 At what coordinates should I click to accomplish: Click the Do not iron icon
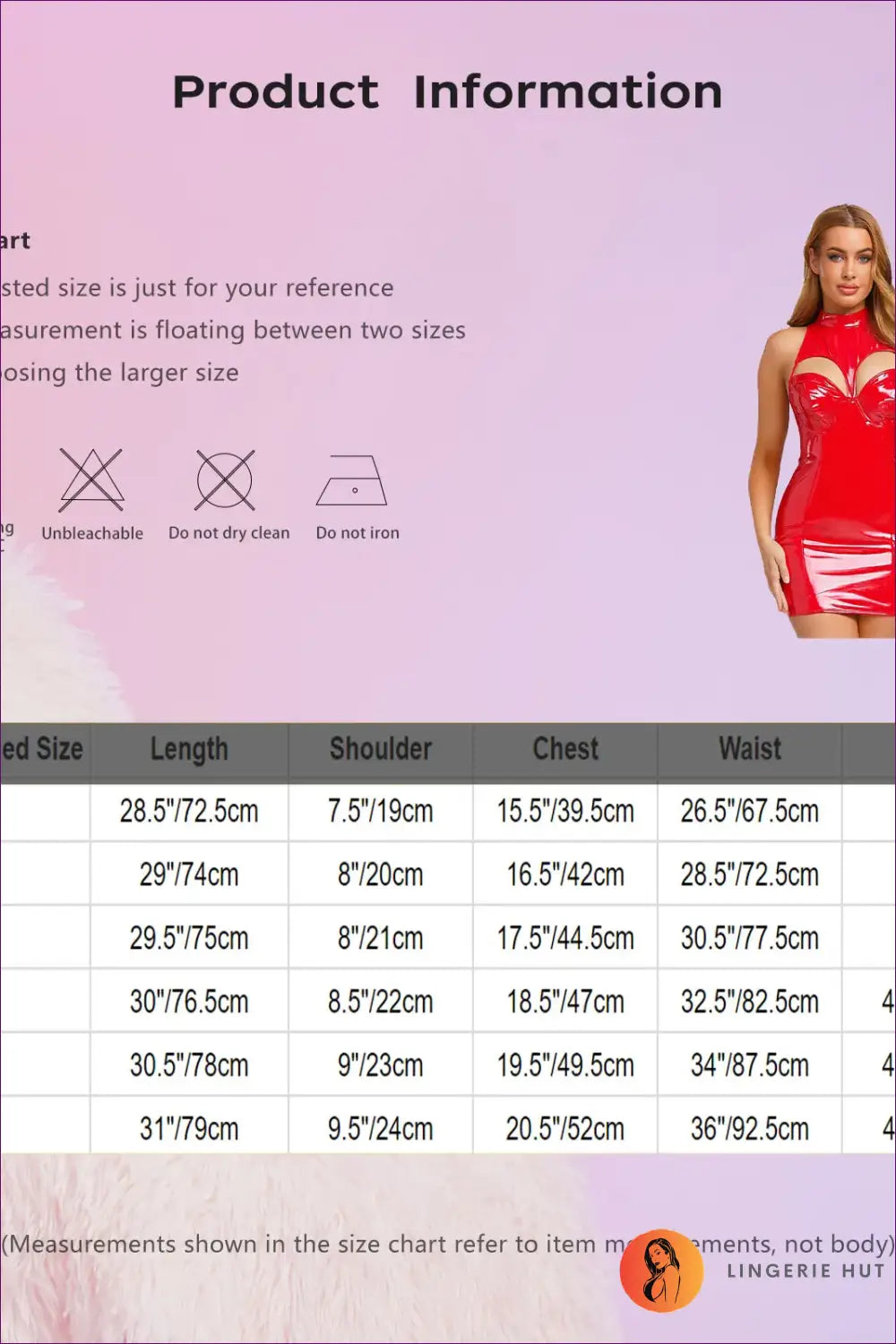(352, 480)
